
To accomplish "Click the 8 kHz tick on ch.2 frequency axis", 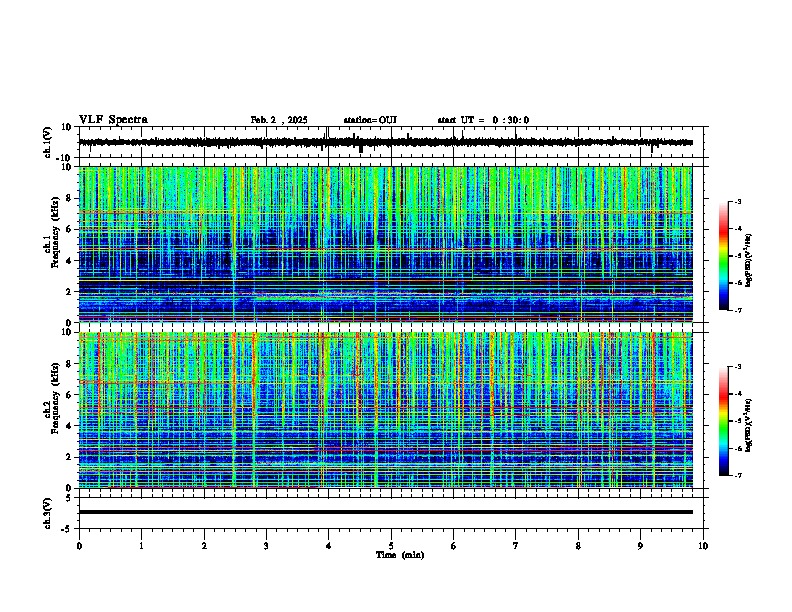I will click(71, 364).
